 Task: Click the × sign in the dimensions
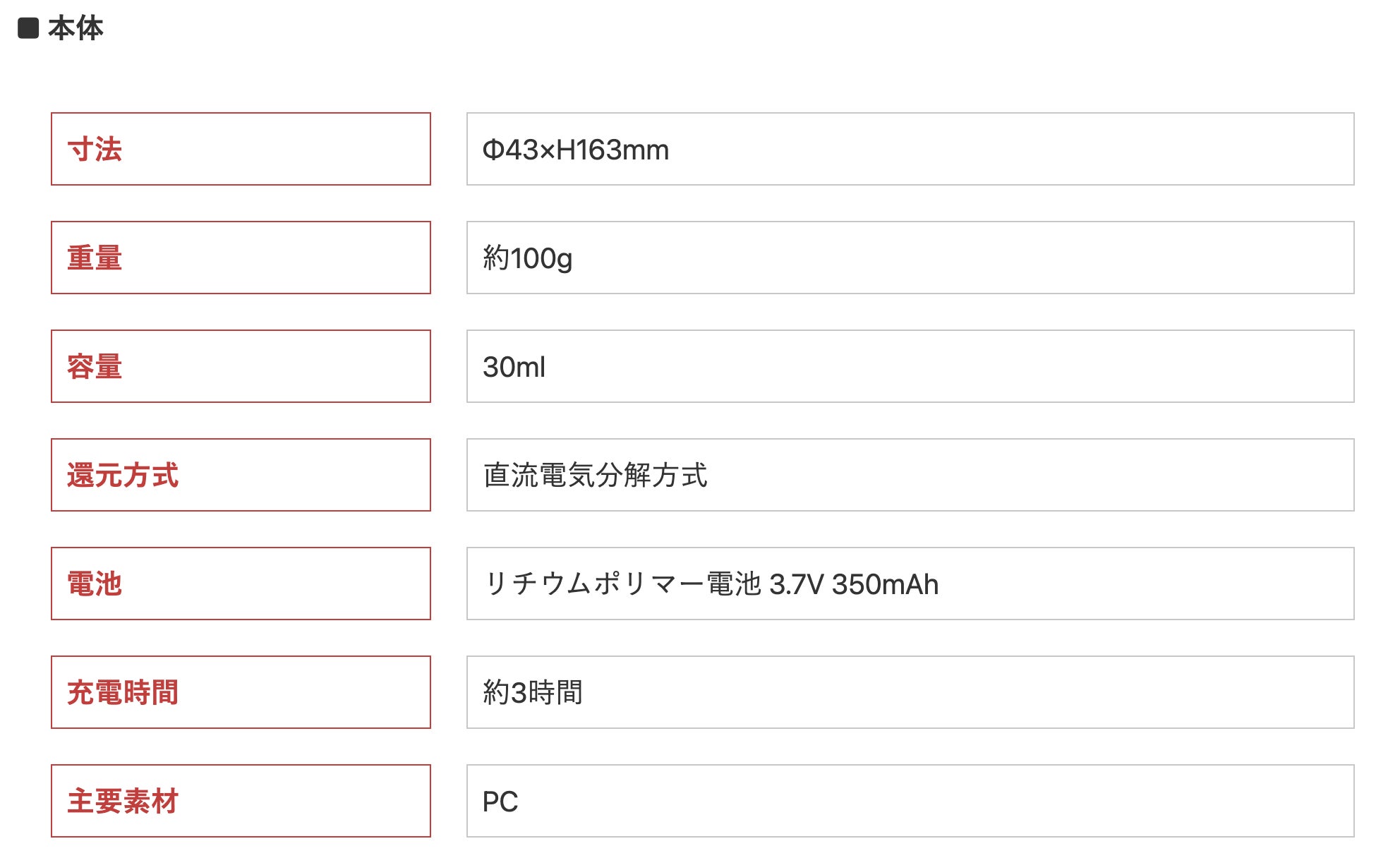point(548,151)
